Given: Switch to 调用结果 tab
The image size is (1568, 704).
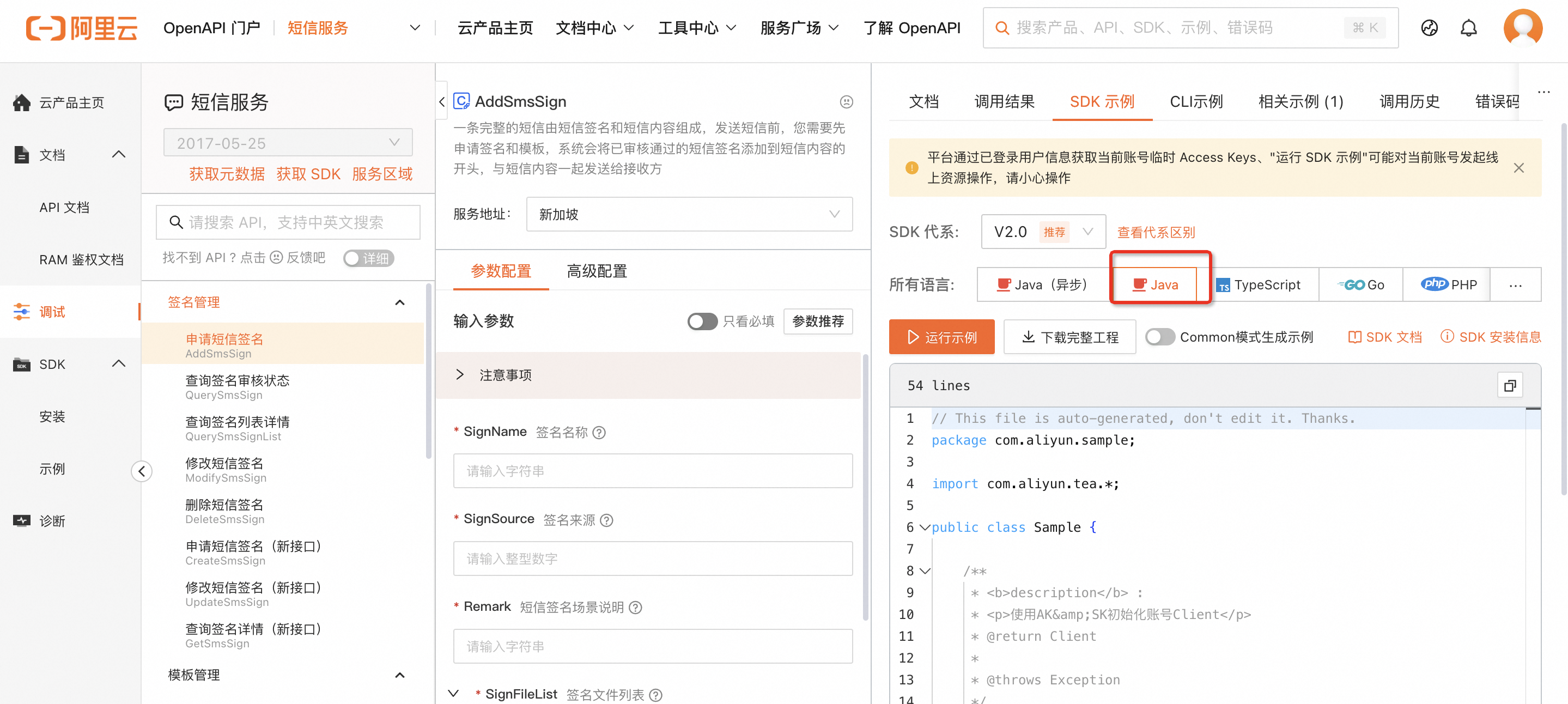Looking at the screenshot, I should [x=1004, y=102].
